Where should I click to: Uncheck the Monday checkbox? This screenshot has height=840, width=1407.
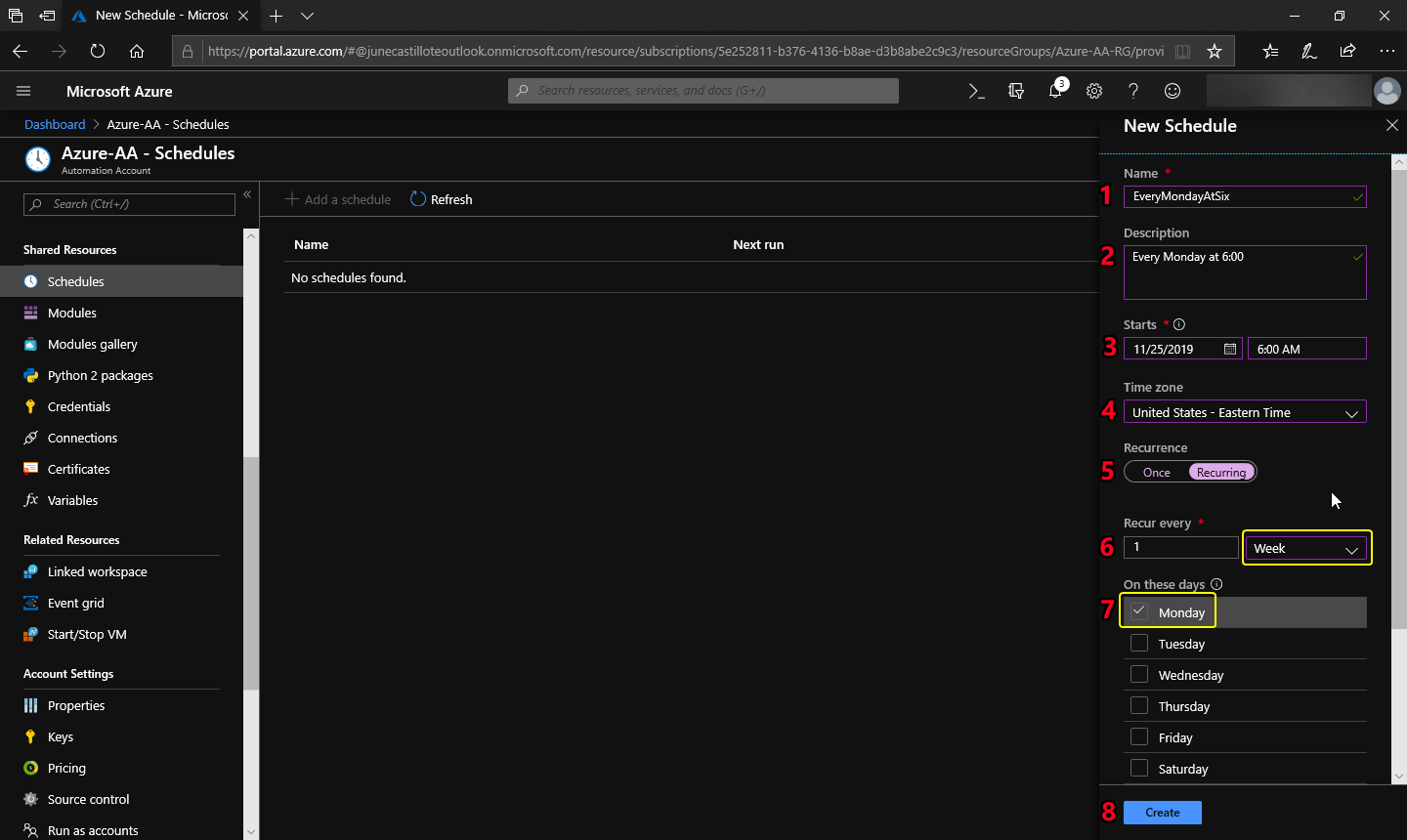coord(1139,611)
